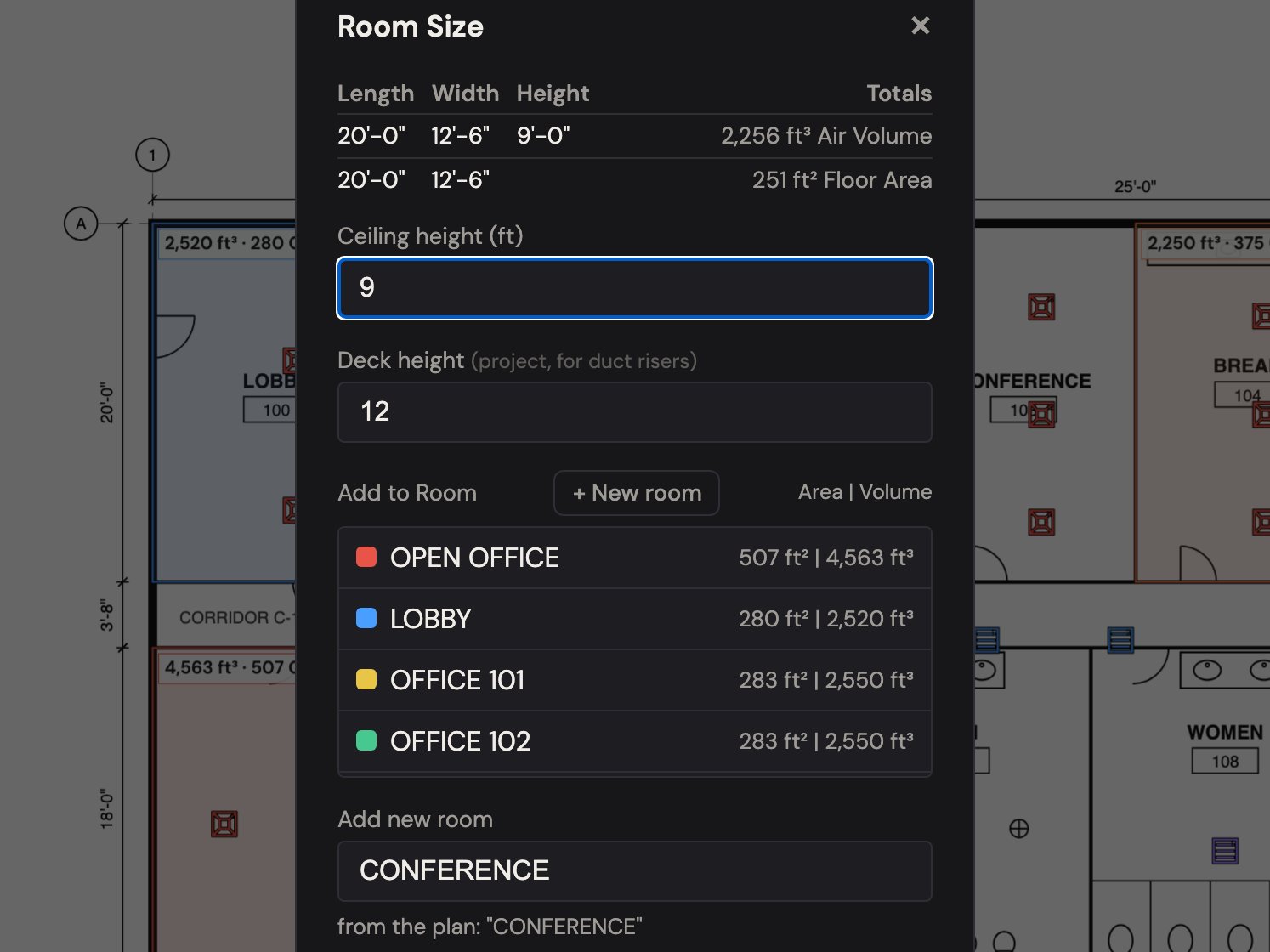Viewport: 1270px width, 952px height.
Task: Click the red OPEN OFFICE color swatch
Action: (x=366, y=557)
